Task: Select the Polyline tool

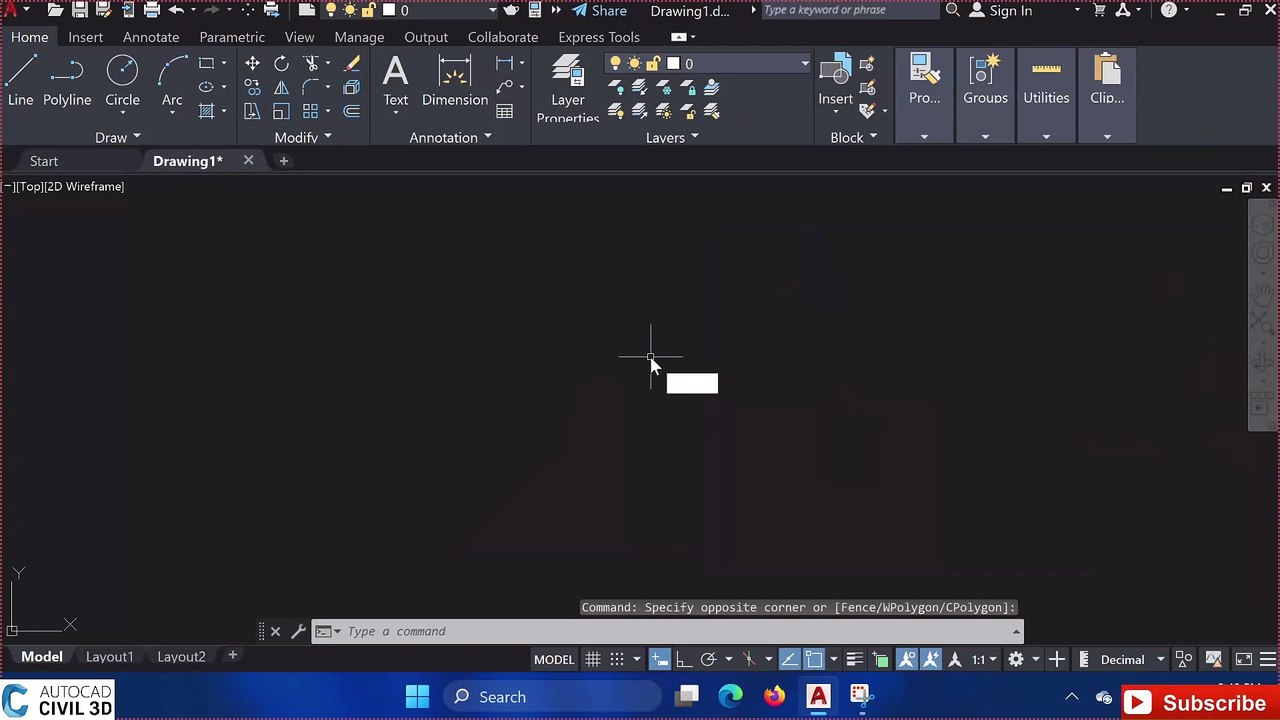Action: (67, 80)
